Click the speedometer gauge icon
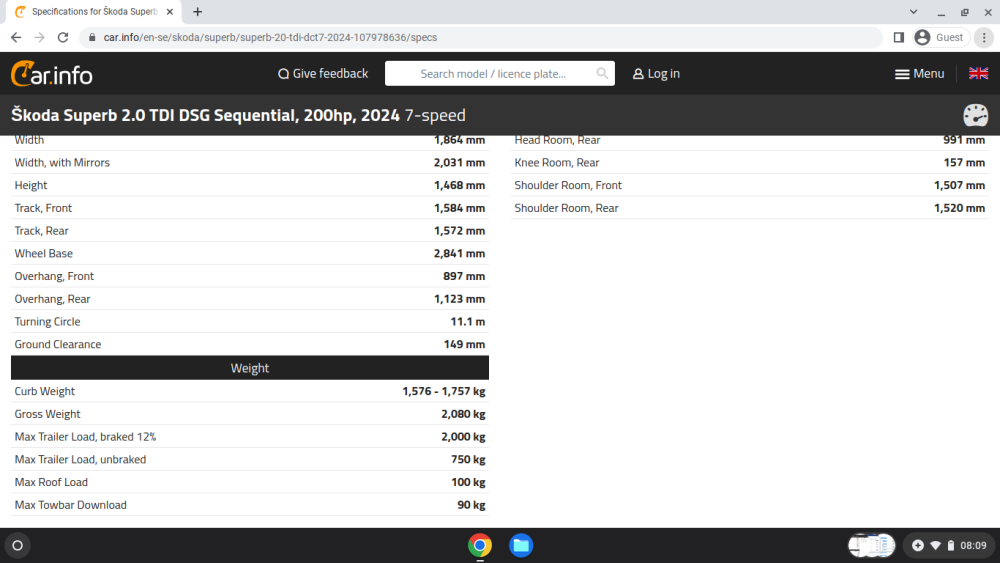This screenshot has width=1000, height=563. tap(975, 115)
